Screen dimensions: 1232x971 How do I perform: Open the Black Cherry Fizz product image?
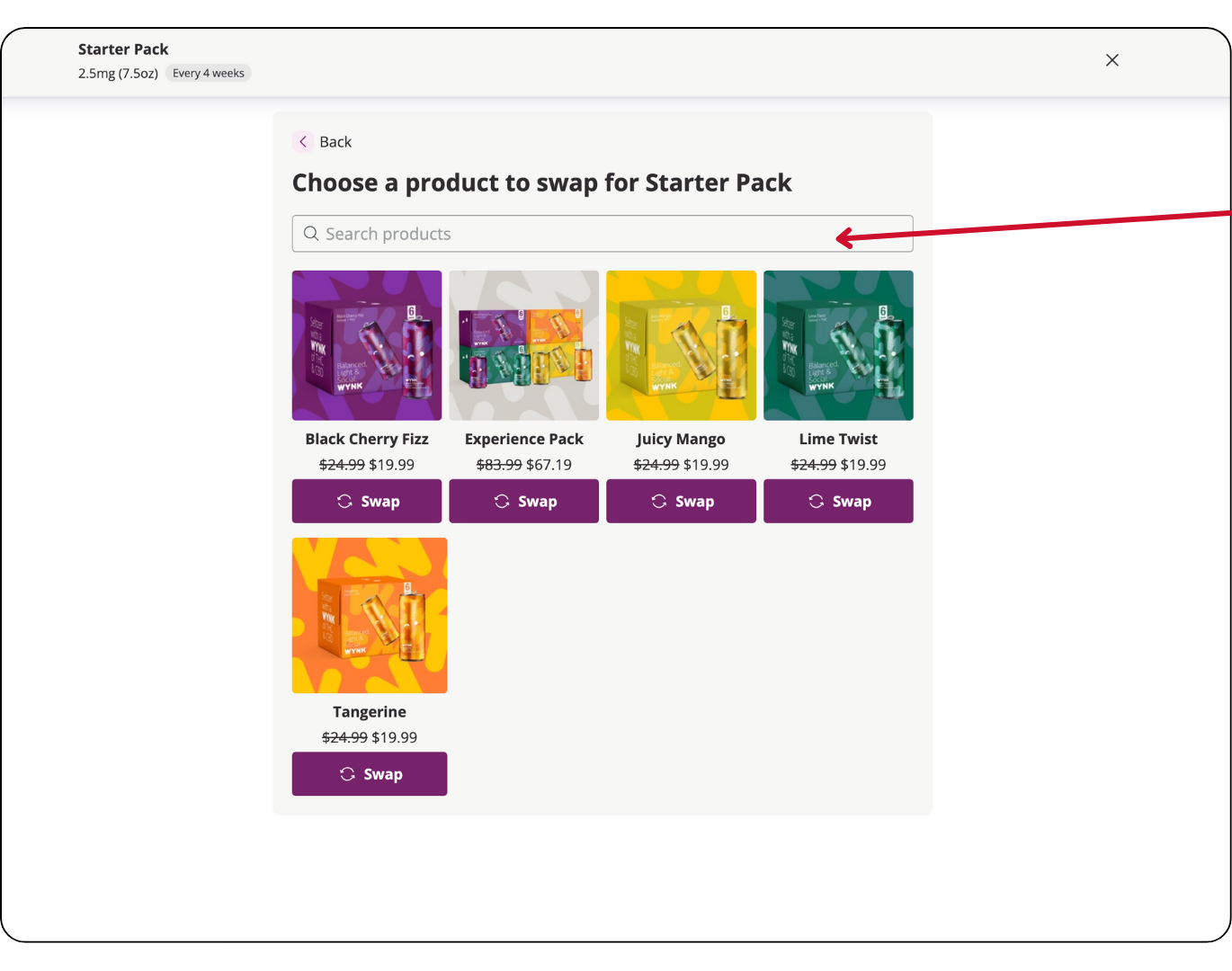pyautogui.click(x=367, y=345)
